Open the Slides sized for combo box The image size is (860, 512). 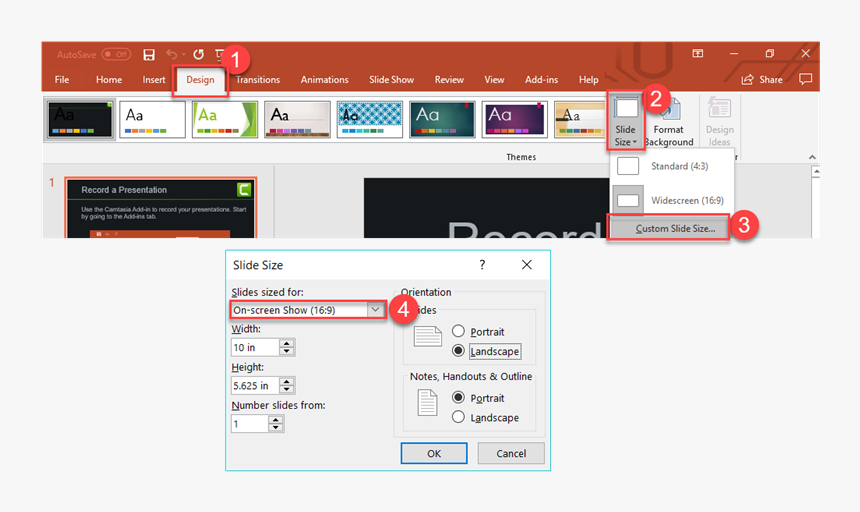pos(307,310)
